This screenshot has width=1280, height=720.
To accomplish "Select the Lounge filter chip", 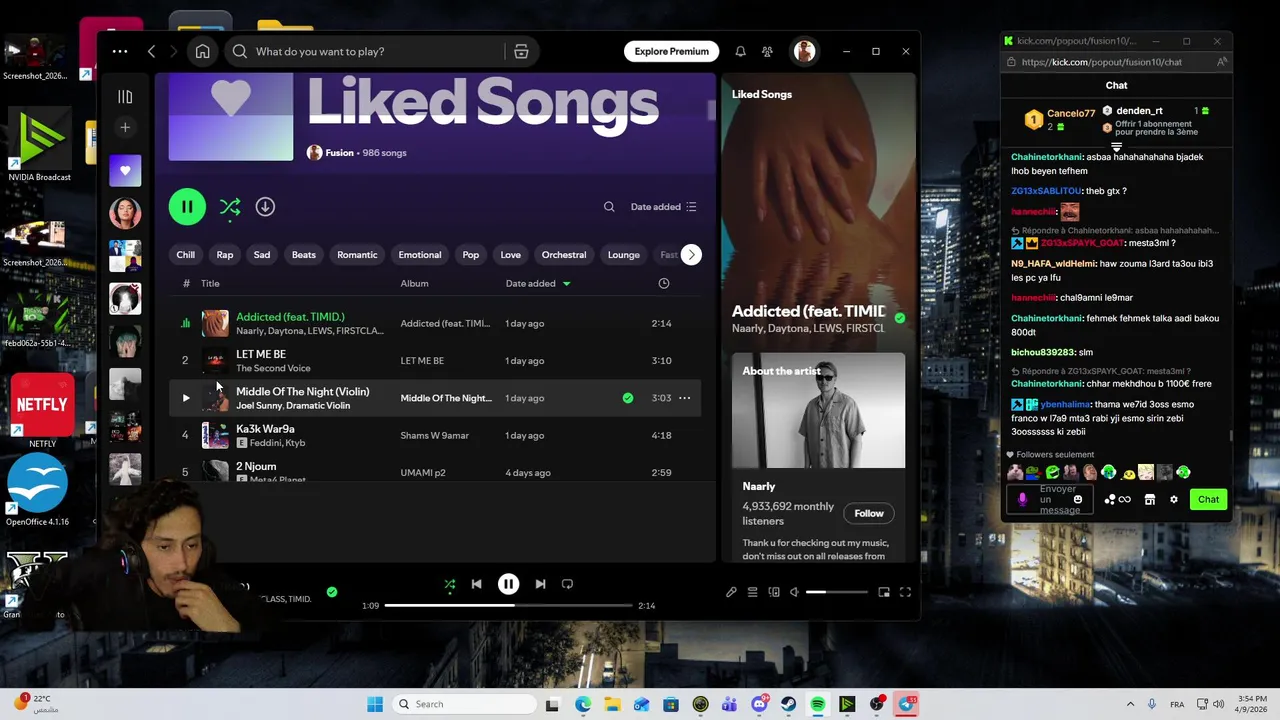I will (624, 254).
